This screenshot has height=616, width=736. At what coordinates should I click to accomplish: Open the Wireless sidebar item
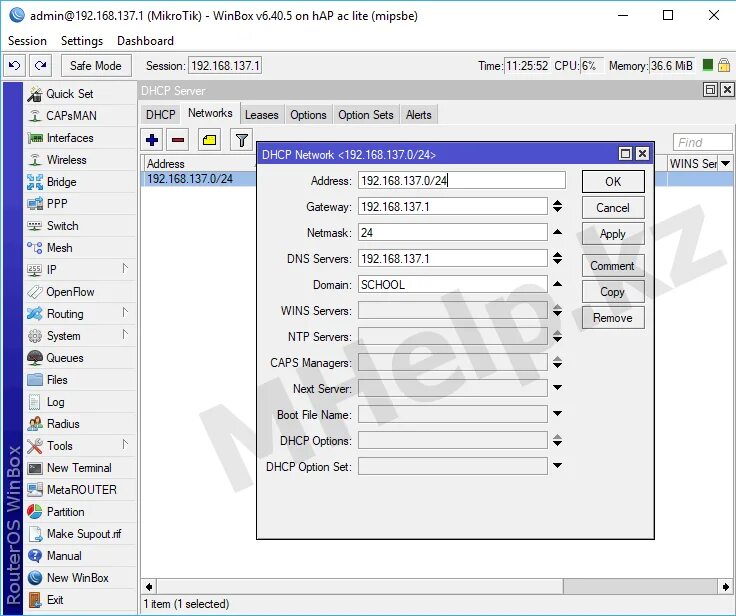[67, 160]
